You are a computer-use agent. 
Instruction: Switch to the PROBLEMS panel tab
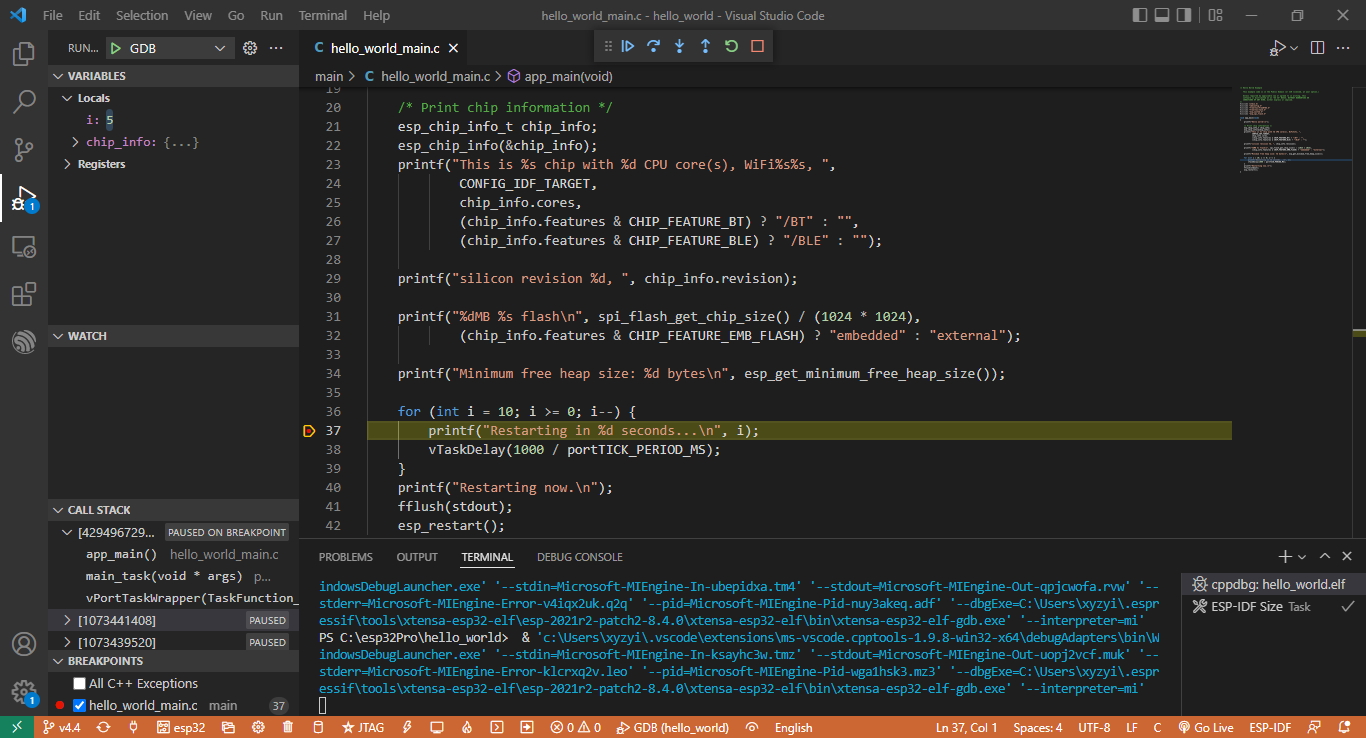[x=346, y=557]
